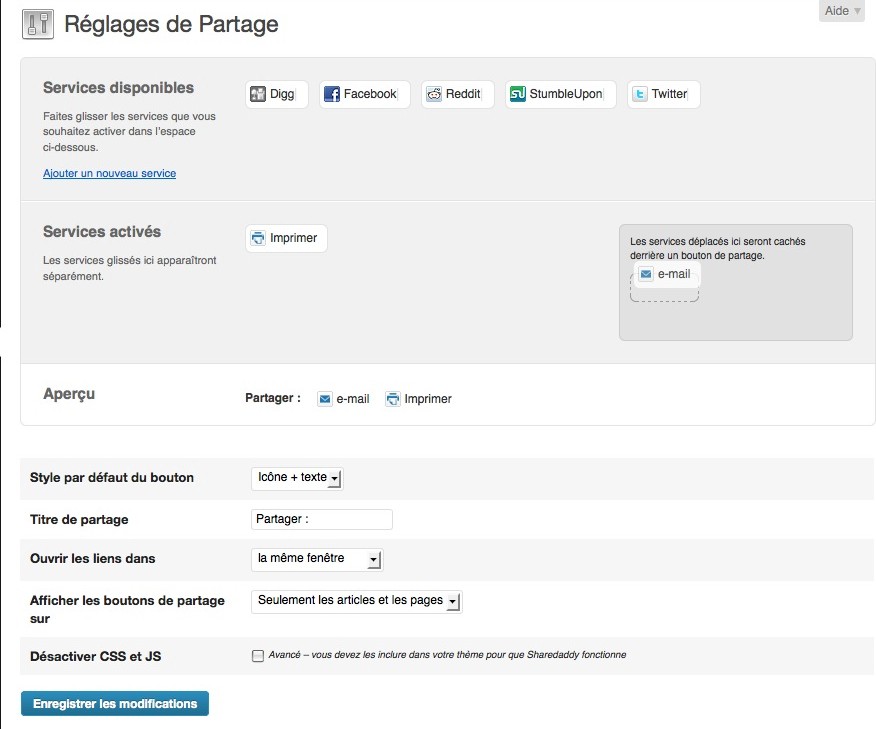Click the Imprimer link in Aperçu preview
Image resolution: width=876 pixels, height=729 pixels.
(428, 399)
